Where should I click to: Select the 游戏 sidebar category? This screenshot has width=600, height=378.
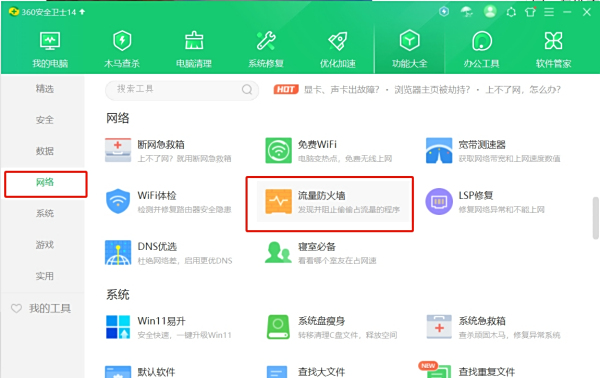[x=45, y=244]
